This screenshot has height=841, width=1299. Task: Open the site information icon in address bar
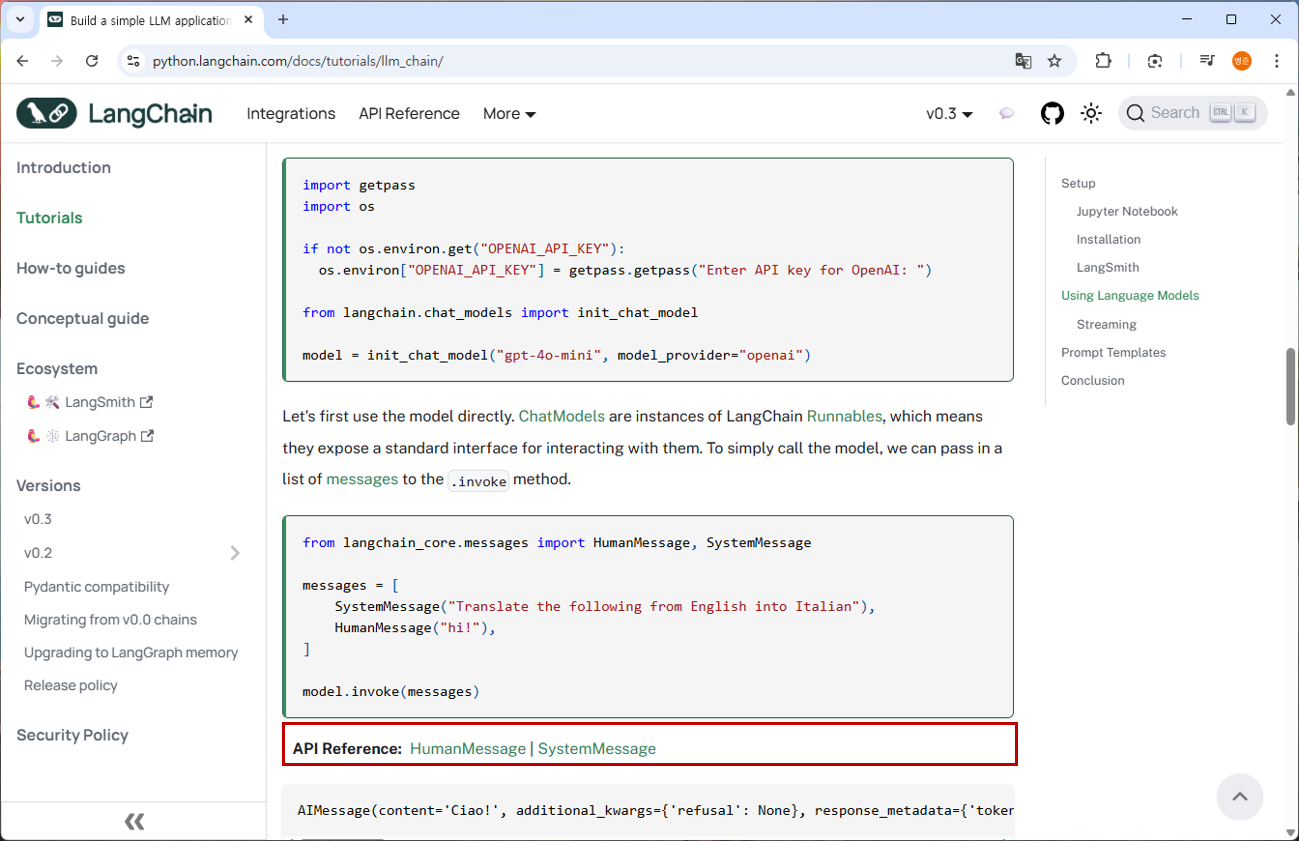click(x=133, y=61)
